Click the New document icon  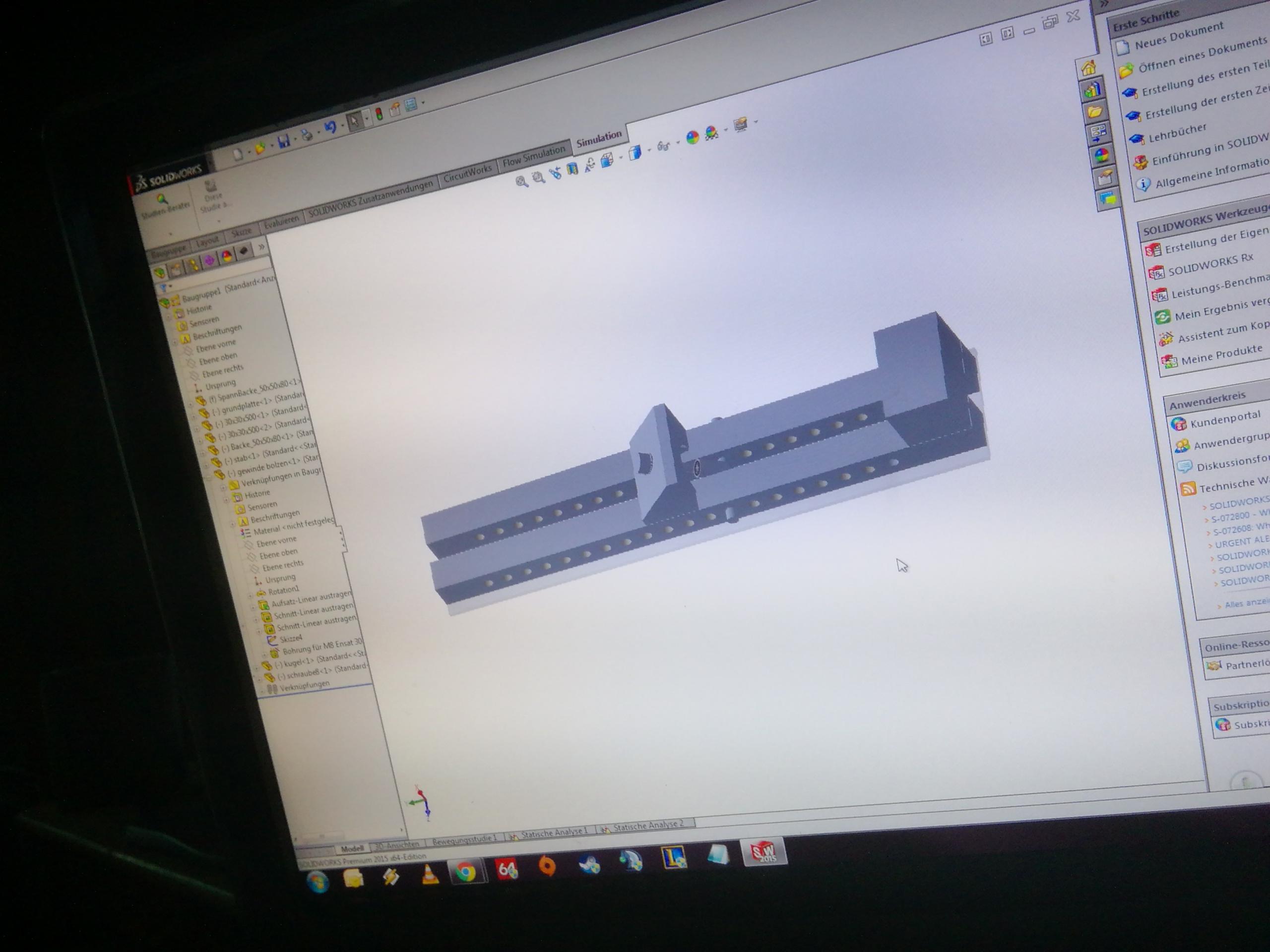(238, 153)
